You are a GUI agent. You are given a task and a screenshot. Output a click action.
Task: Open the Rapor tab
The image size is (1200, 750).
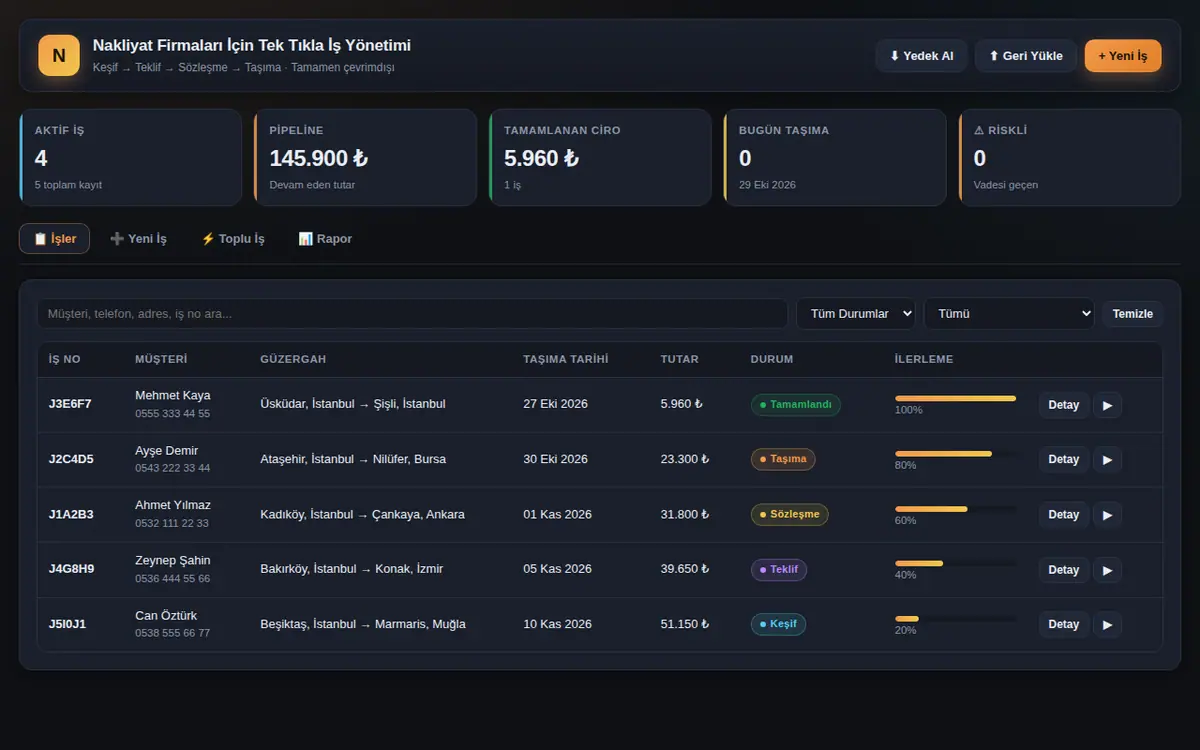tap(325, 239)
